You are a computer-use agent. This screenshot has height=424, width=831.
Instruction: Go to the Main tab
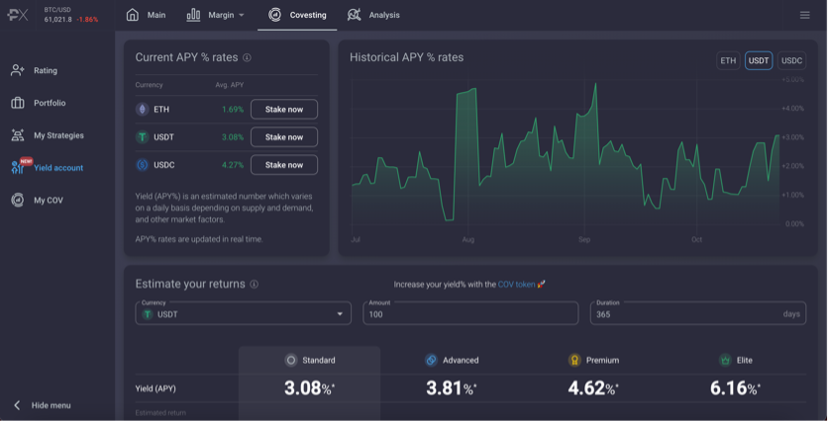click(147, 15)
